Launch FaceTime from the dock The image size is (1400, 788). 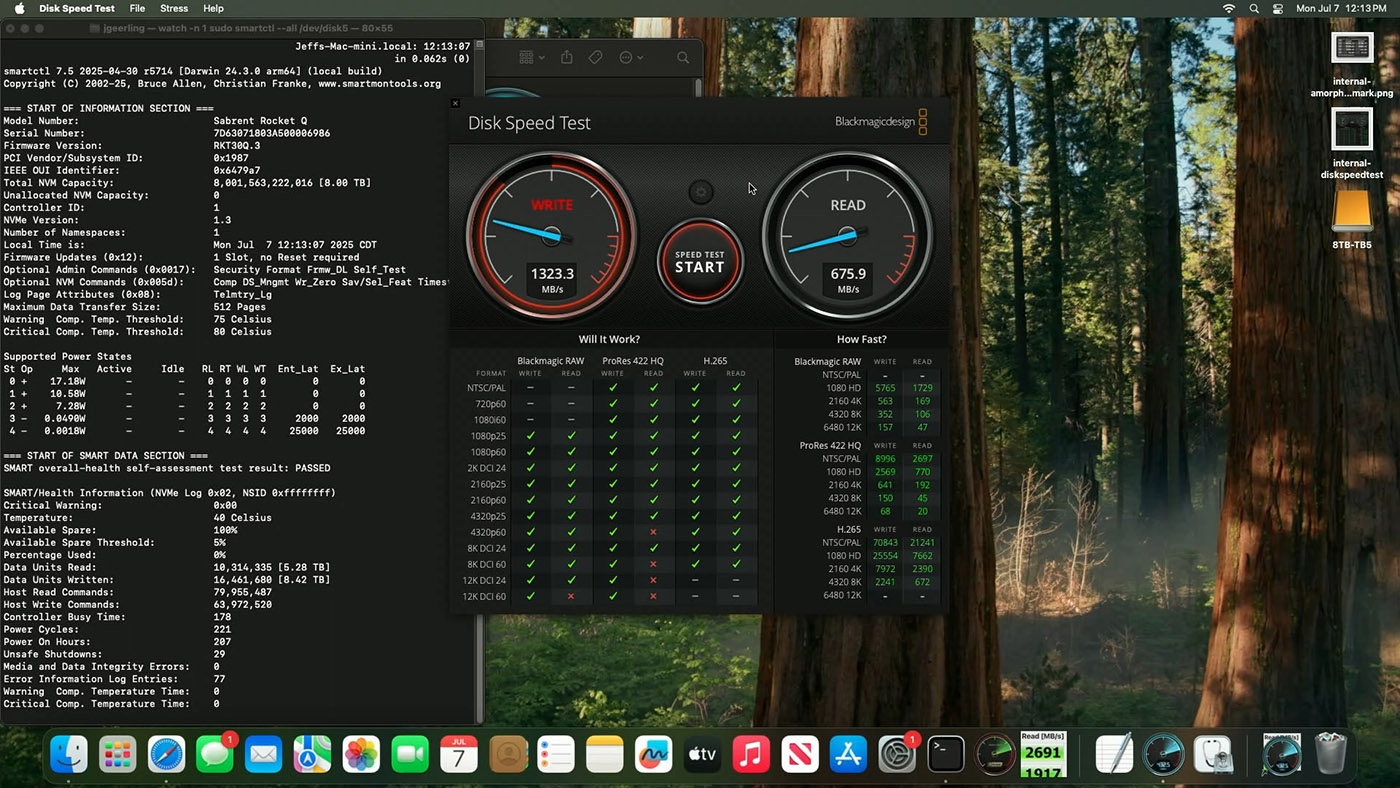410,754
